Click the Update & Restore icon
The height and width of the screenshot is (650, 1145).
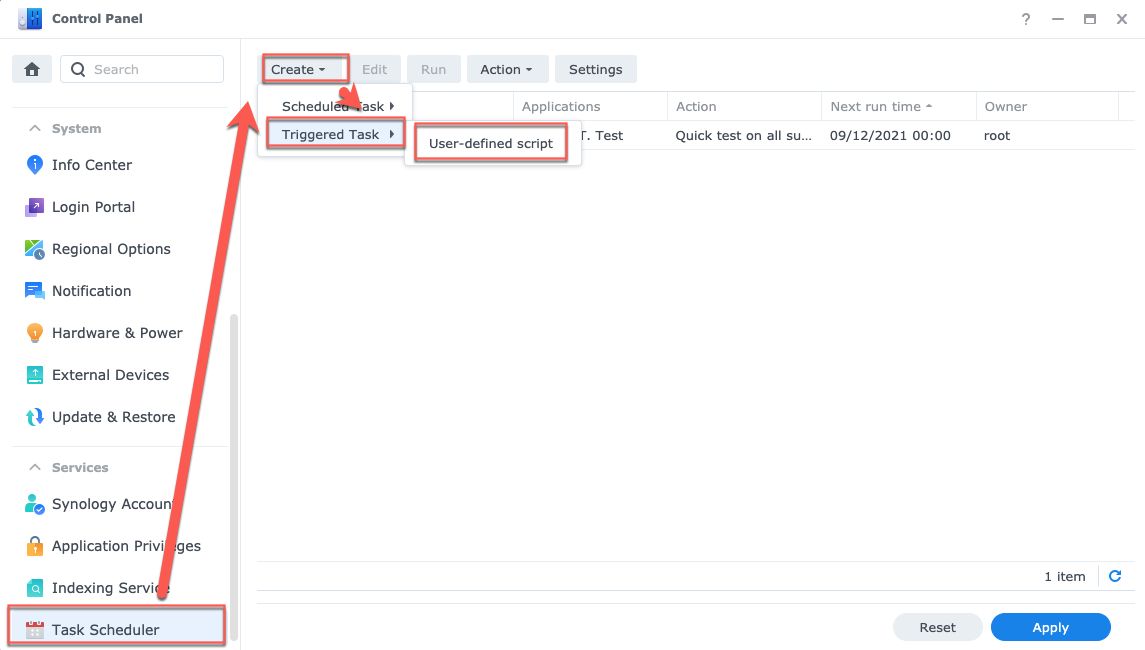coord(35,417)
